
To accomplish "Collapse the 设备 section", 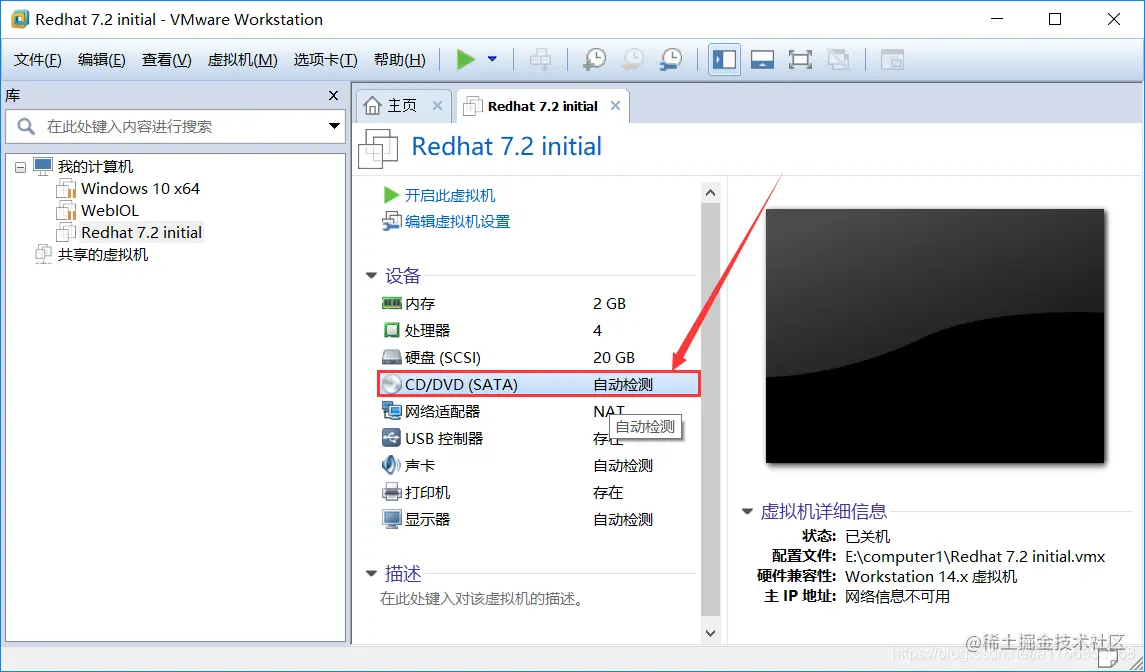I will (371, 275).
